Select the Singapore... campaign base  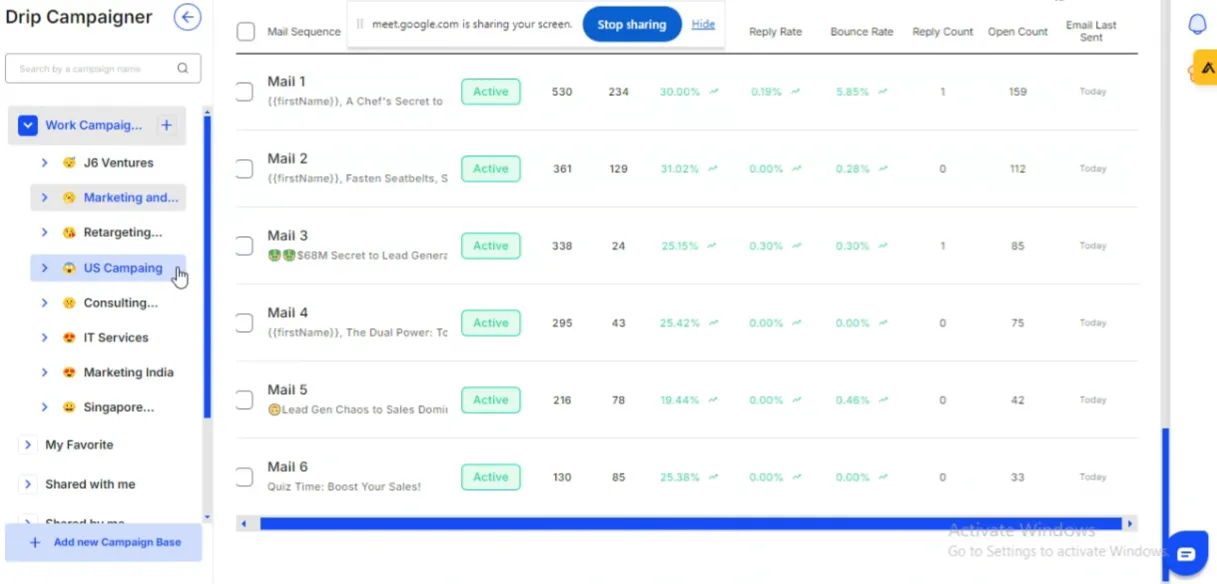pyautogui.click(x=119, y=407)
